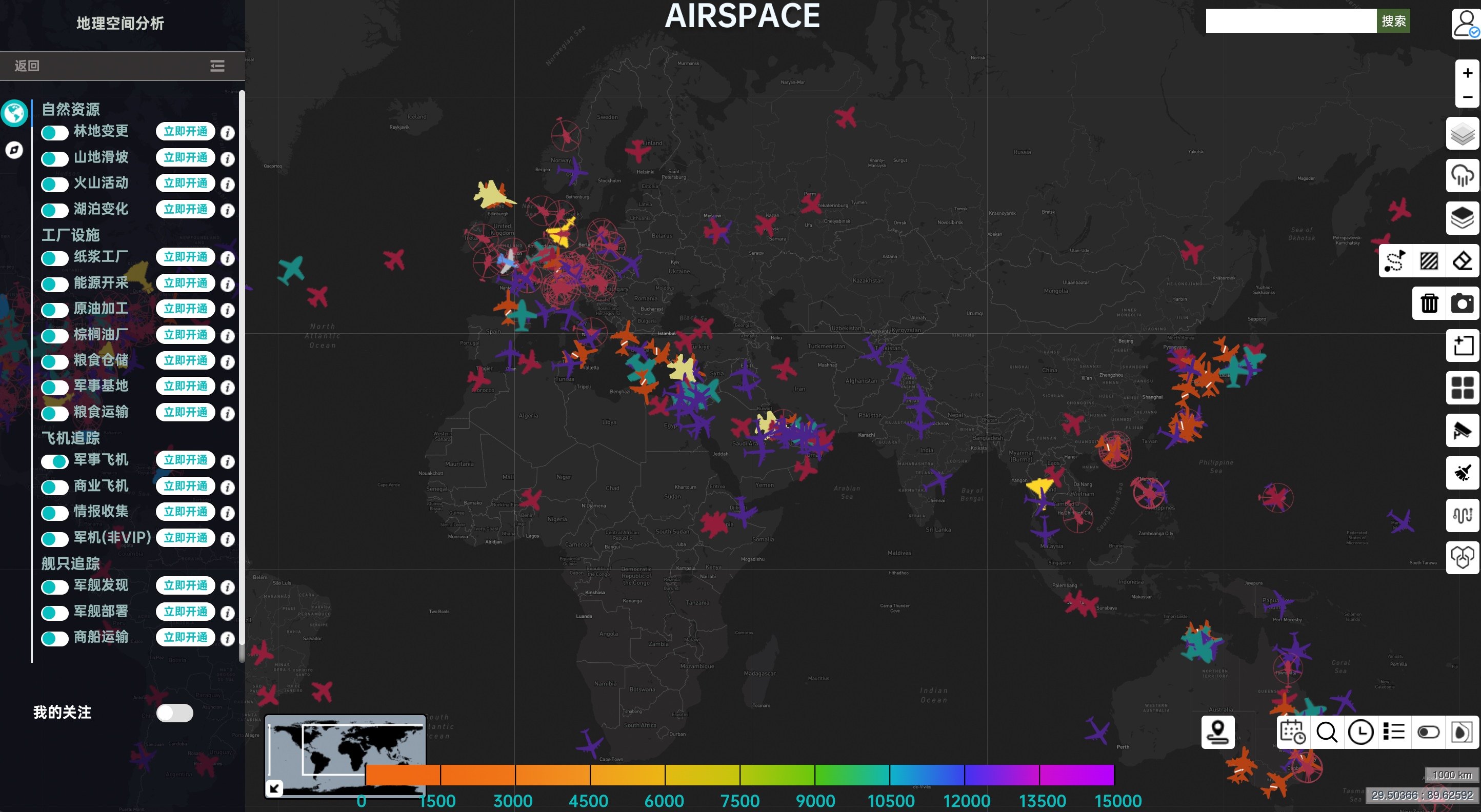
Task: Click the purple 13500 altitude color segment
Action: pos(1077,775)
